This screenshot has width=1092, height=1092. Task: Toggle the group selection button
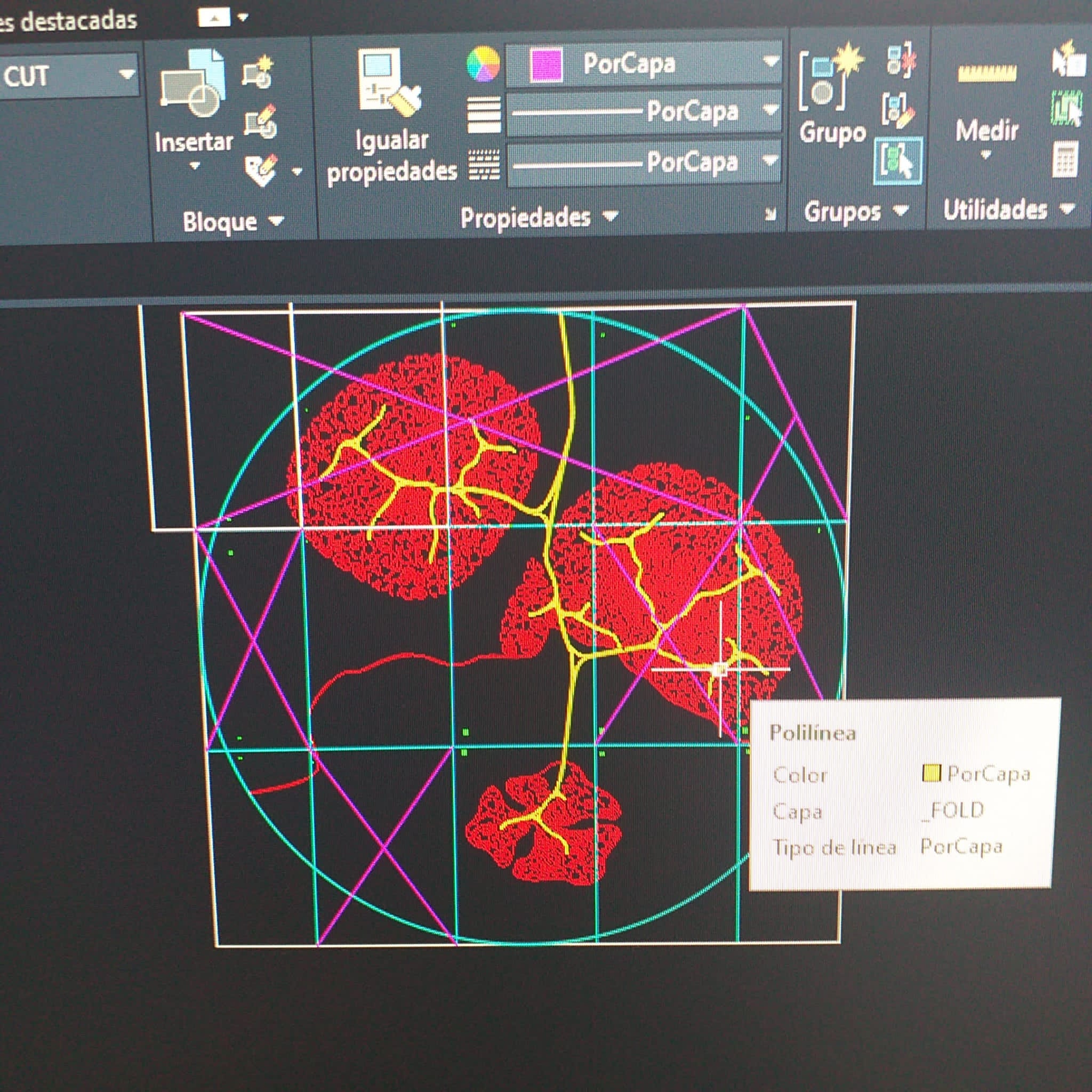pyautogui.click(x=897, y=160)
